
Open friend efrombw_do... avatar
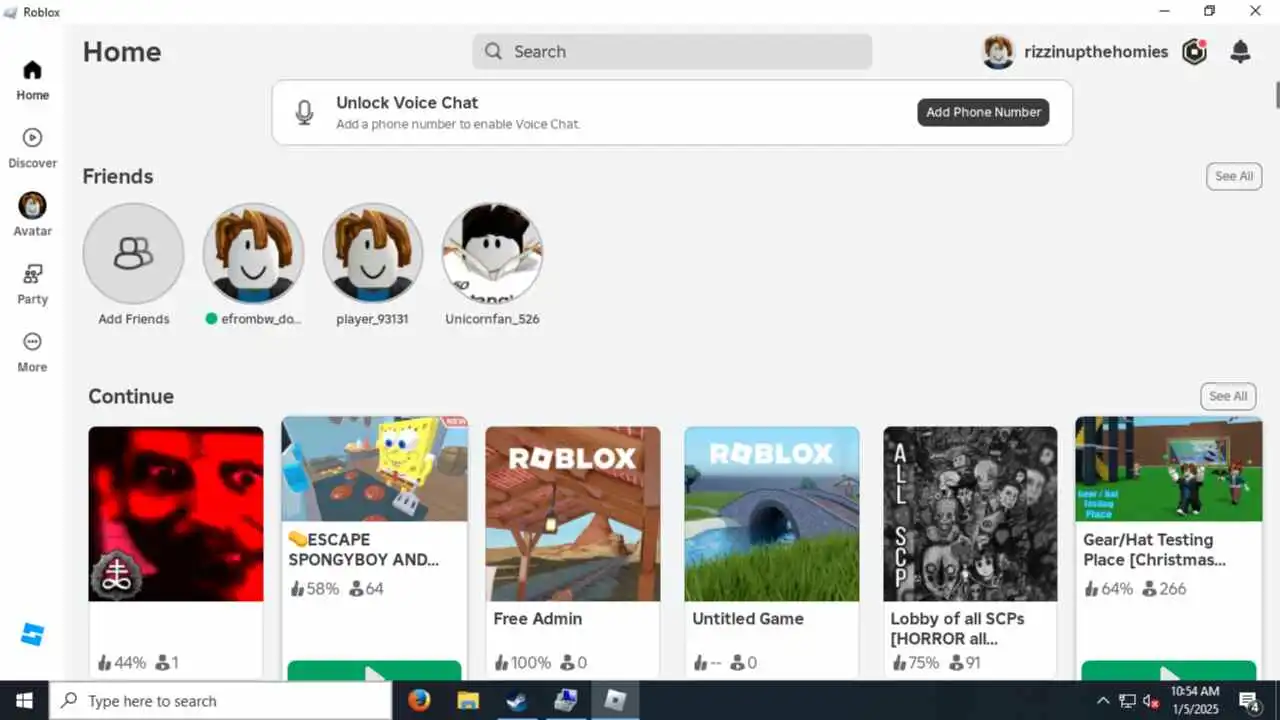(x=253, y=253)
